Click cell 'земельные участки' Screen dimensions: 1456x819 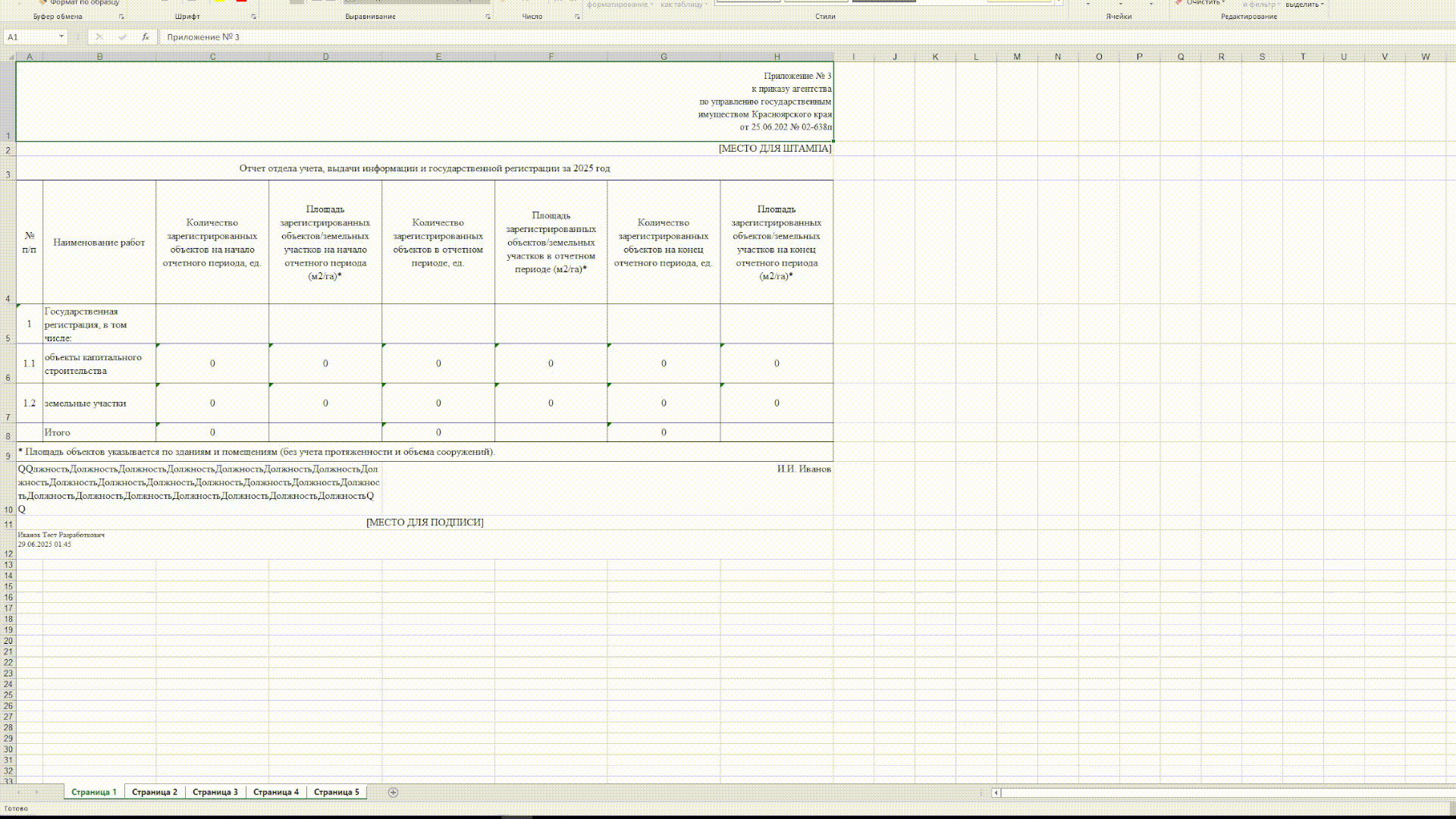coord(99,403)
